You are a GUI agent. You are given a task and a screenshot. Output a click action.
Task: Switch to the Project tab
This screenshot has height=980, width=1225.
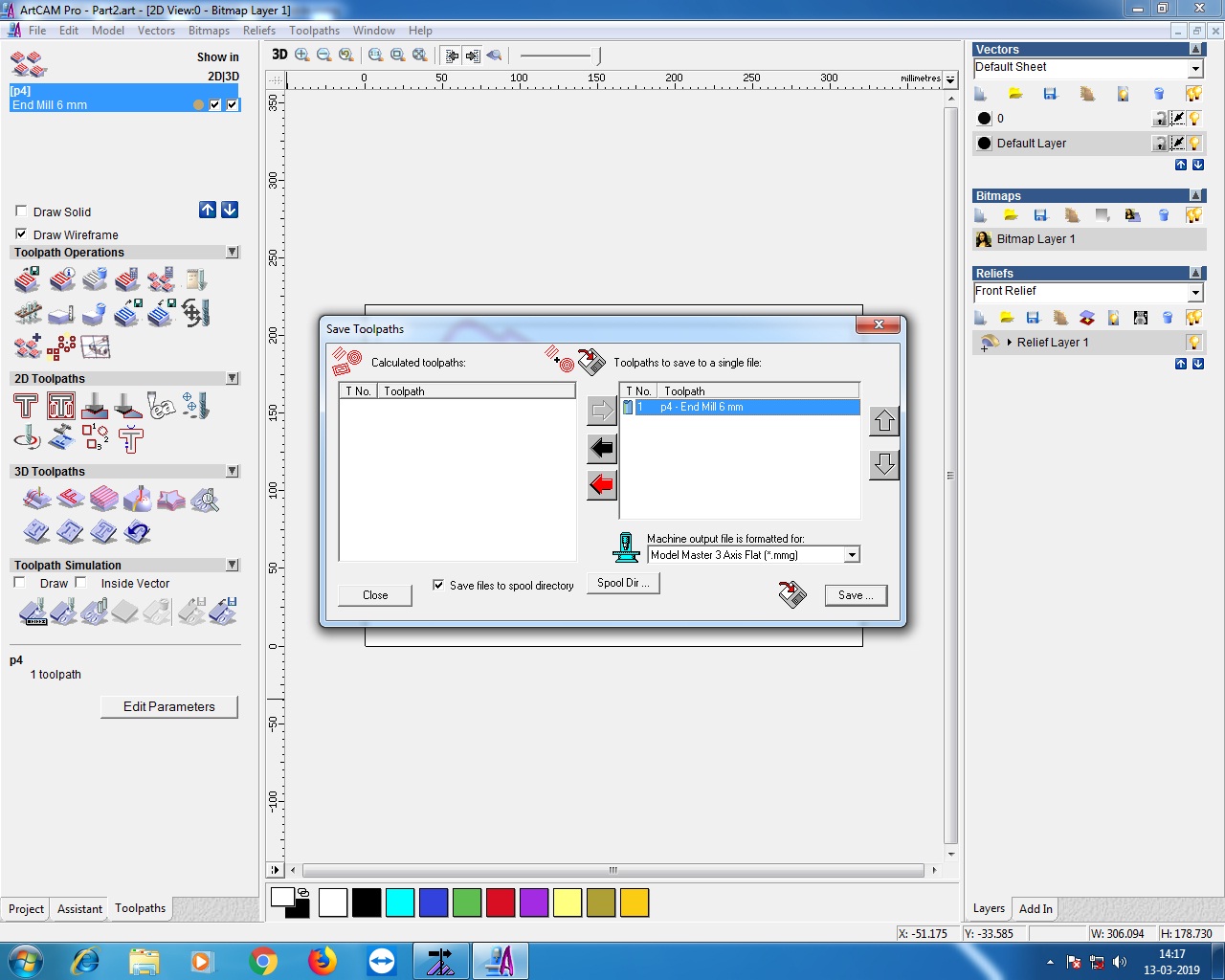[x=26, y=909]
